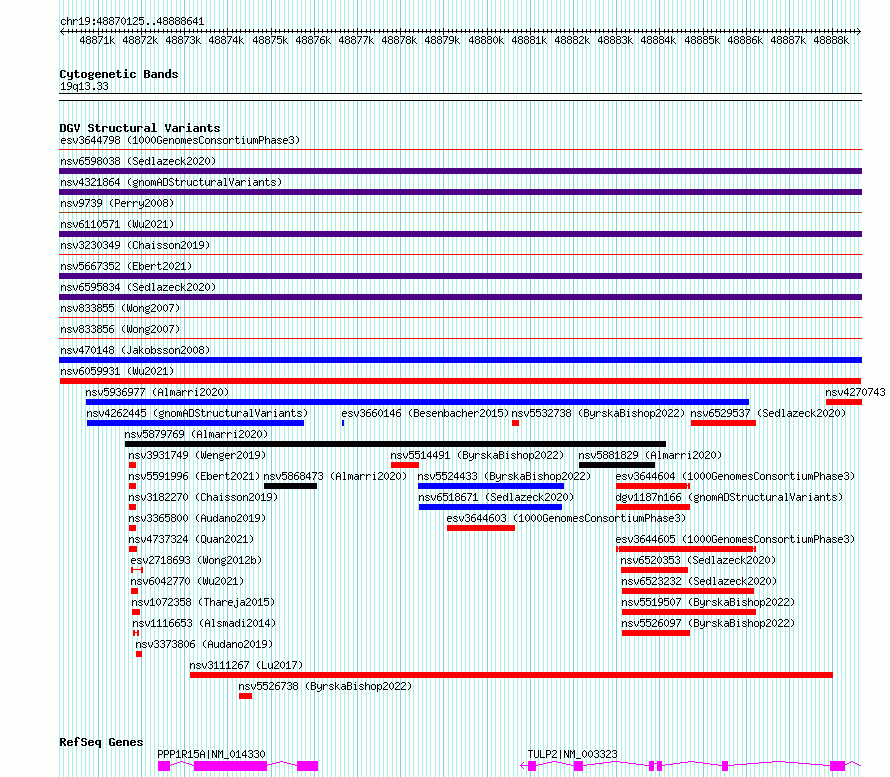Open nsv3230349 (Chaisson2019) entry
This screenshot has height=777, width=890.
tap(135, 245)
